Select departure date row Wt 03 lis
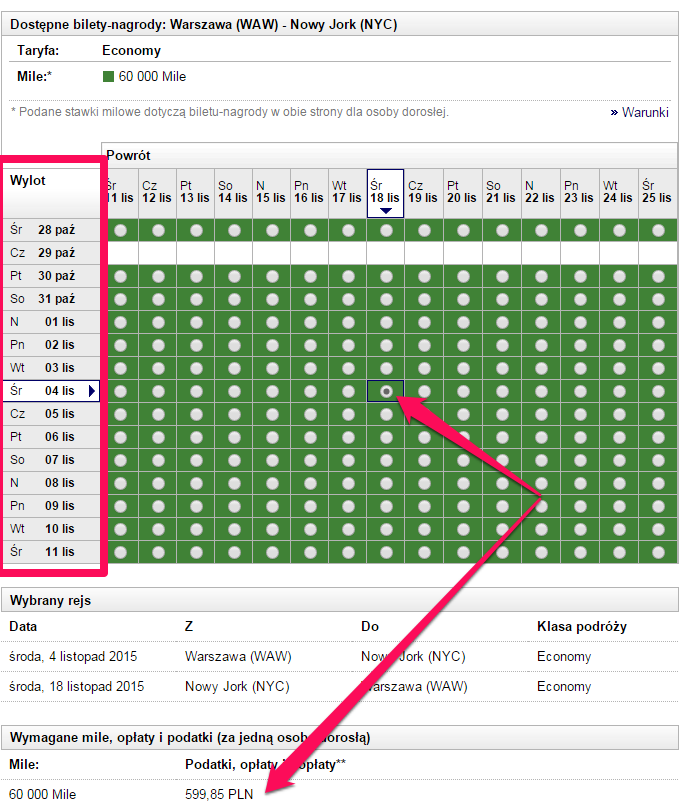681x807 pixels. (x=51, y=368)
